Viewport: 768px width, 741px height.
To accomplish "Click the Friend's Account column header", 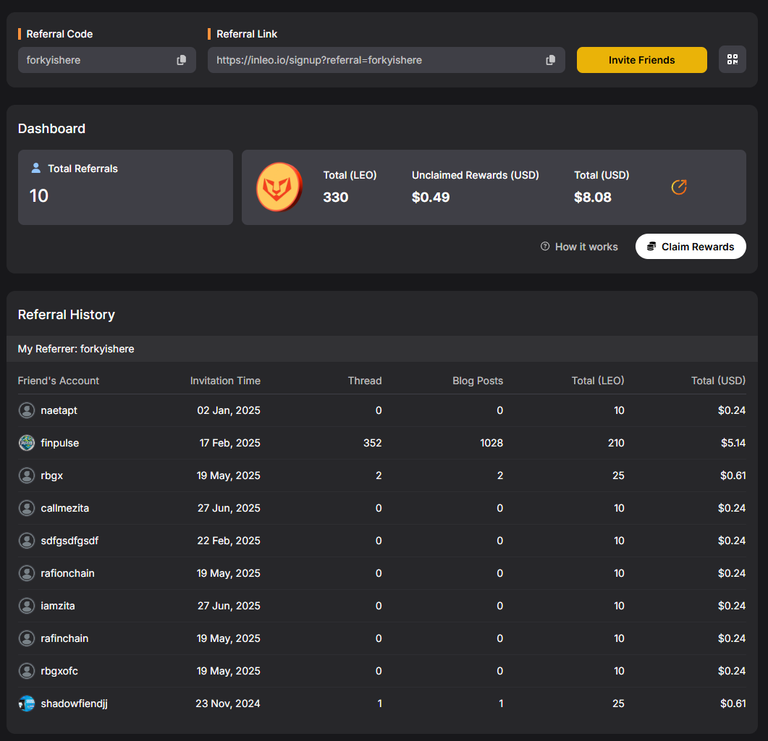I will click(x=58, y=381).
